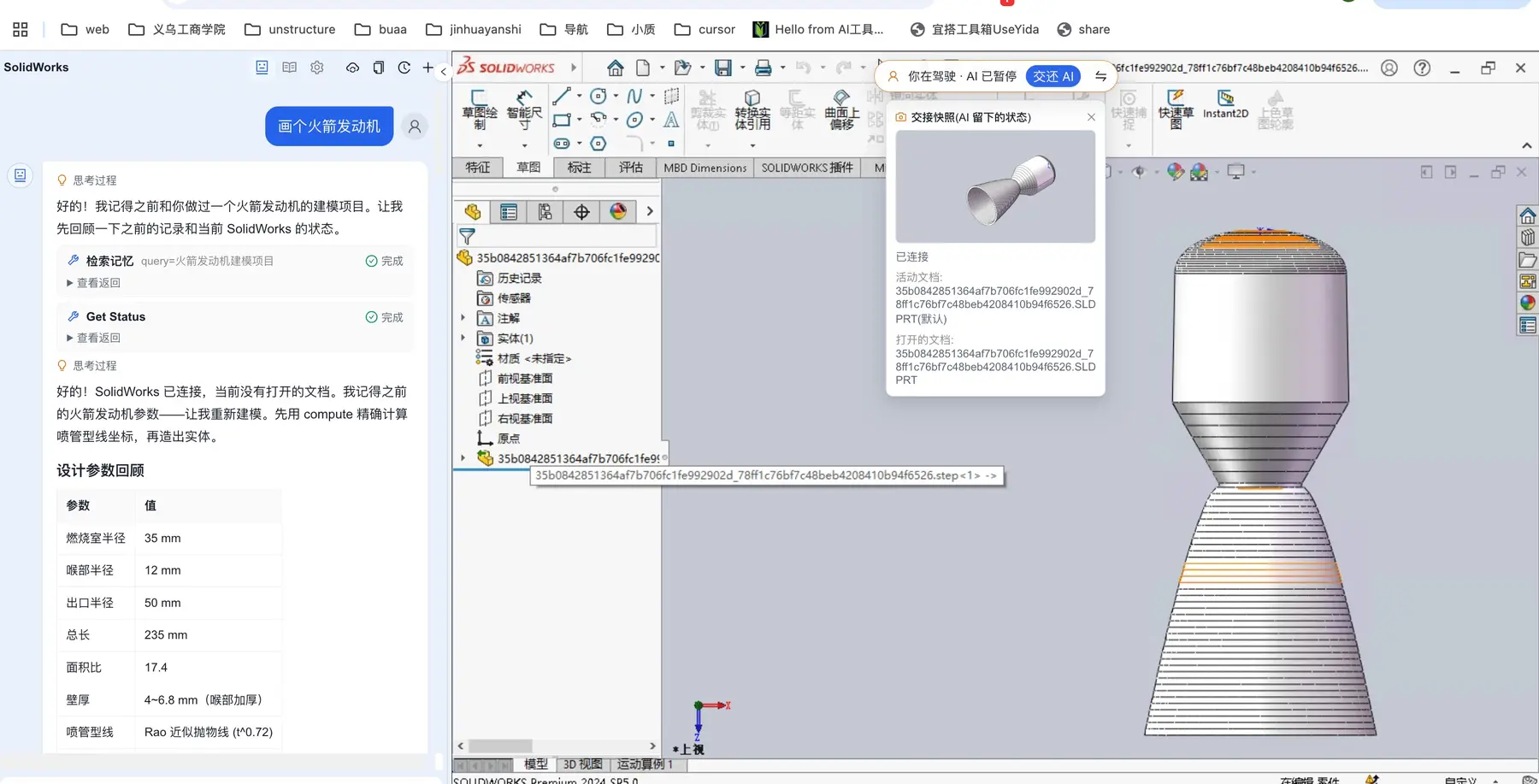Open the FeatureManager design tree tab
The width and height of the screenshot is (1539, 784).
pyautogui.click(x=473, y=211)
